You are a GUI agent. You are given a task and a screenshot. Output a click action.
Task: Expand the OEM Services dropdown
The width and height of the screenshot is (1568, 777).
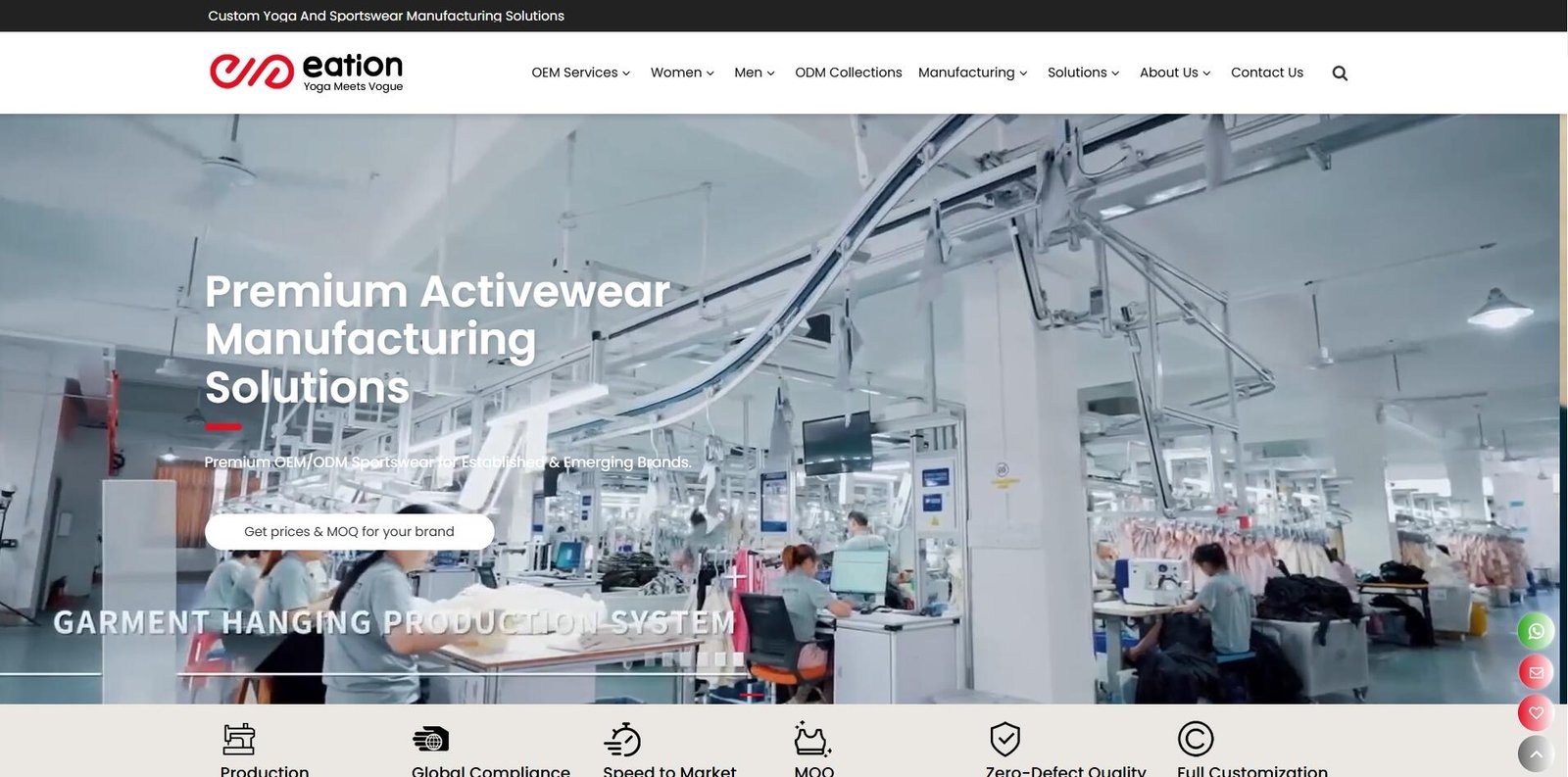click(x=580, y=73)
